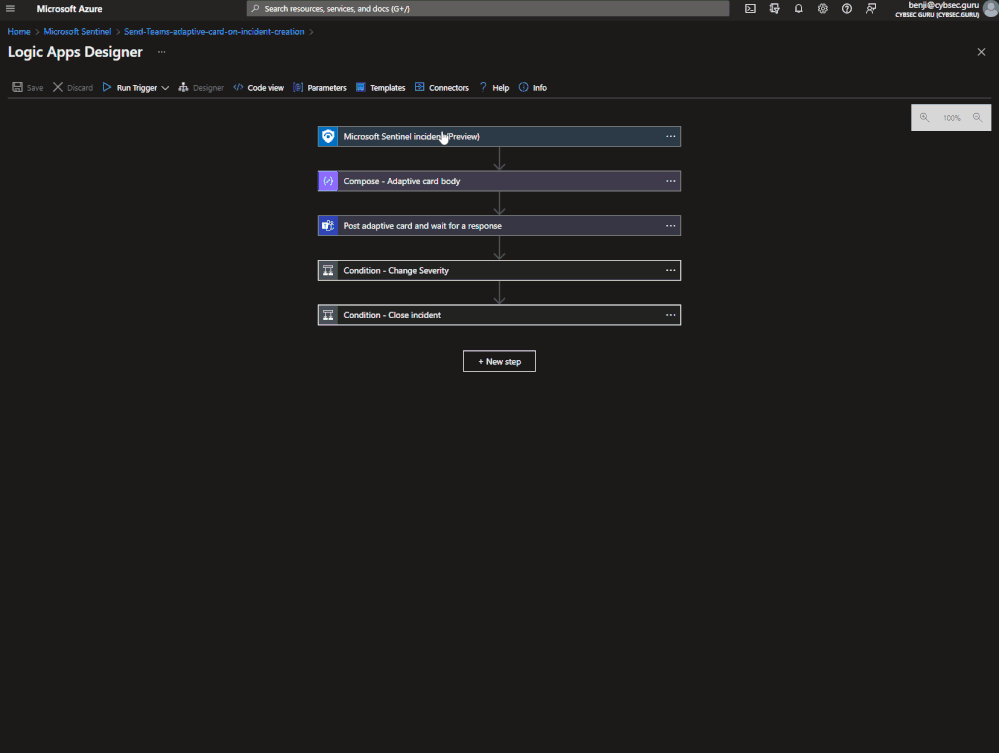Switch to Code view

[x=259, y=88]
